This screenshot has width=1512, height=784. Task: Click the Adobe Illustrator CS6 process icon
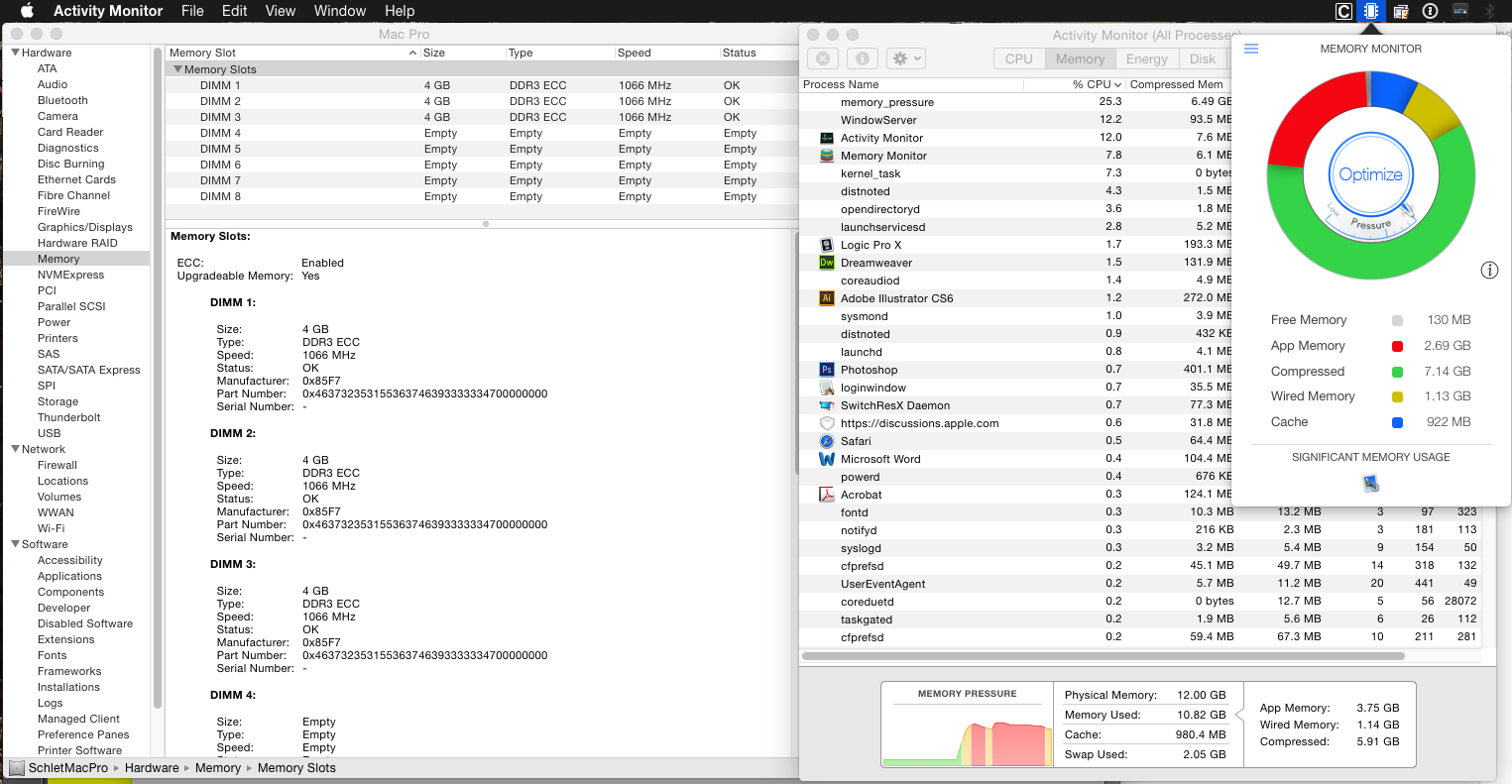tap(827, 298)
